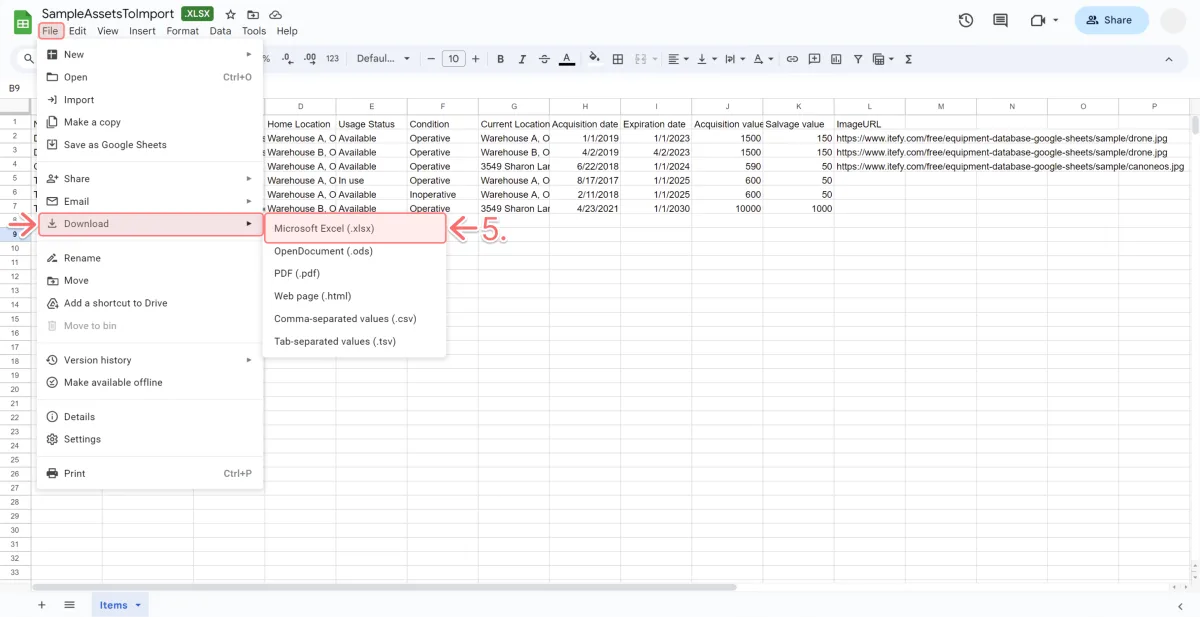Toggle strikethrough formatting
The height and width of the screenshot is (617, 1200).
[544, 59]
